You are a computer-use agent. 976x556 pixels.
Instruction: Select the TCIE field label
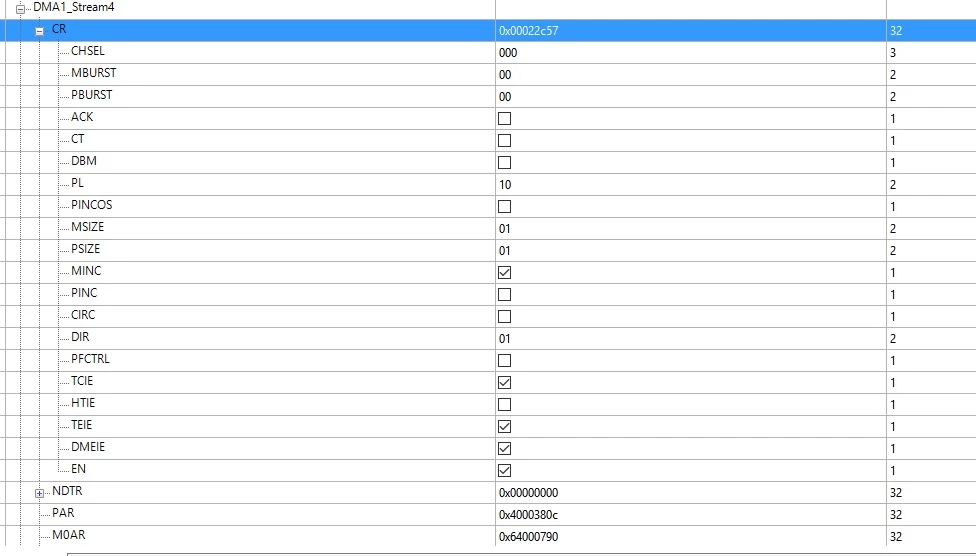[82, 381]
